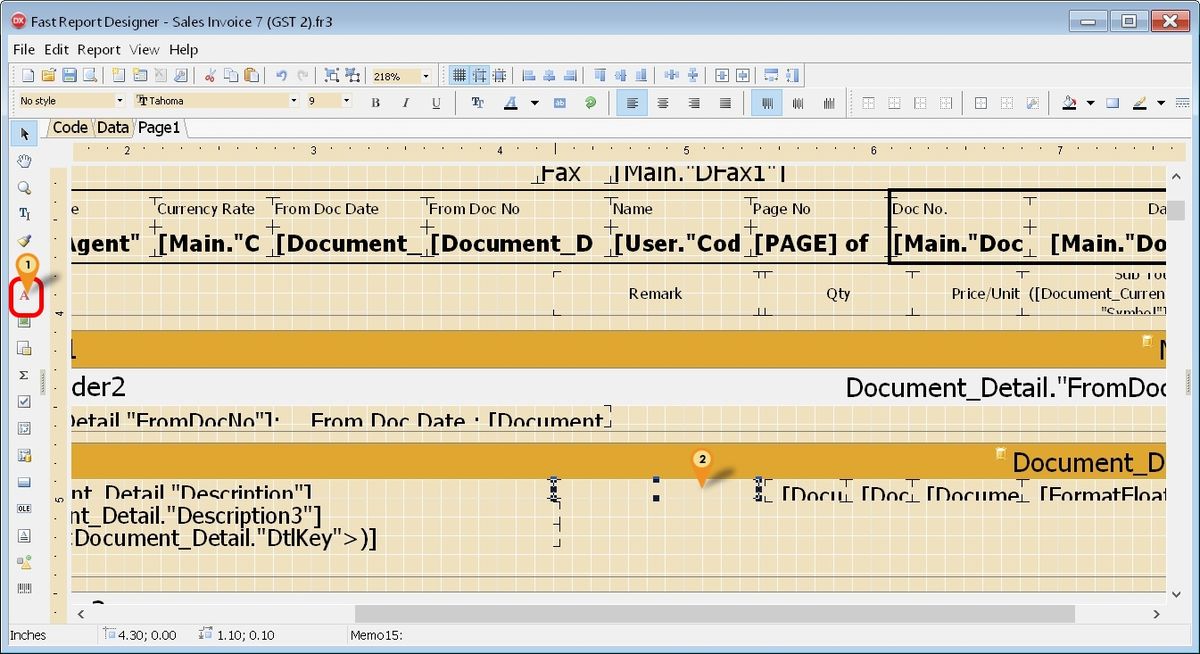This screenshot has height=654, width=1200.
Task: Insert a System text (sigma) object
Action: 25,375
